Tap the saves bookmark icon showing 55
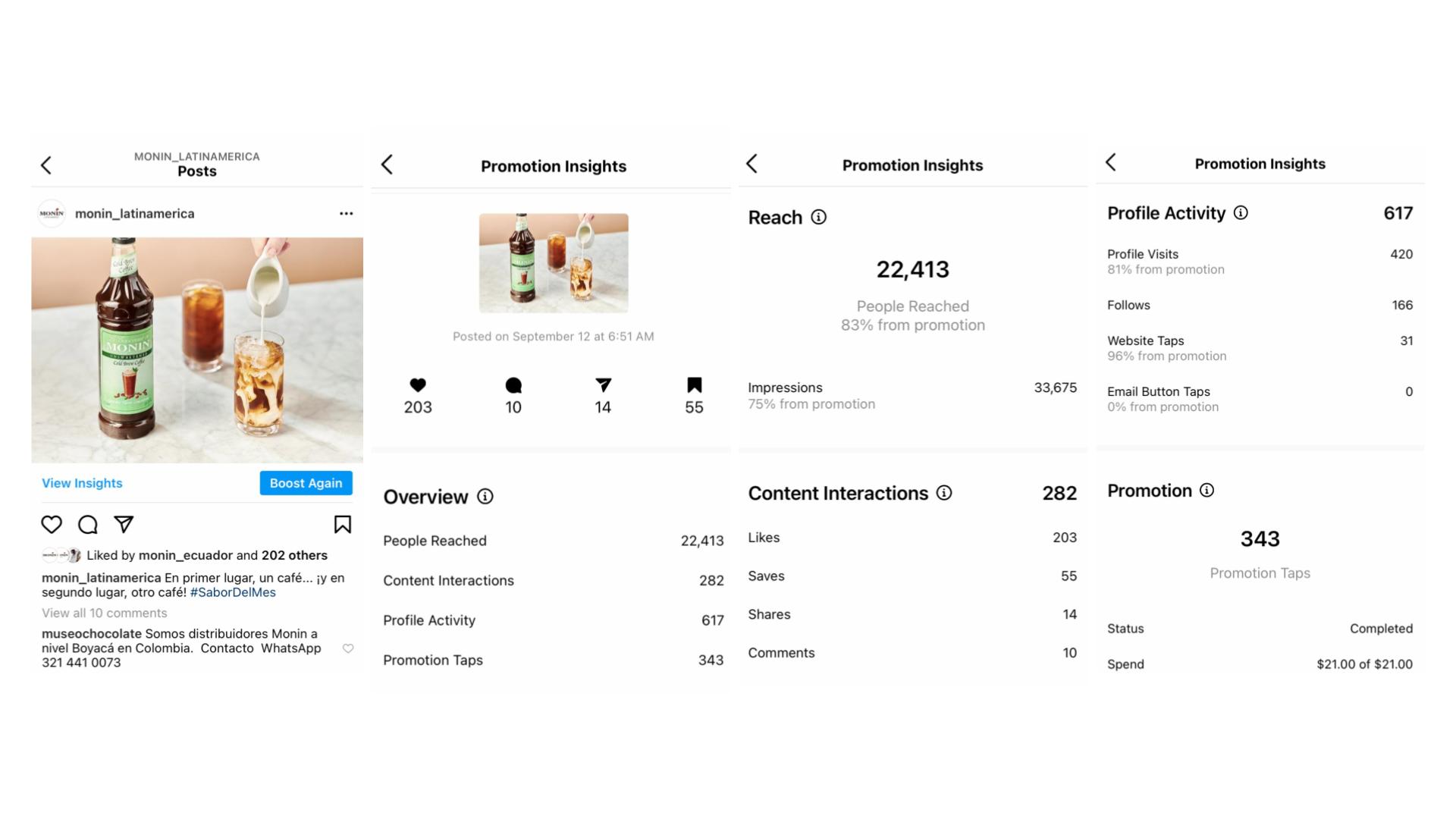The height and width of the screenshot is (819, 1456). click(x=694, y=385)
